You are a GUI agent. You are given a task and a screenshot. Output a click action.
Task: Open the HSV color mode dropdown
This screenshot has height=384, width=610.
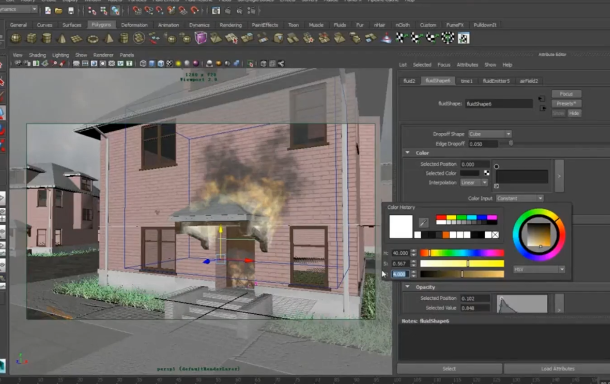[539, 269]
